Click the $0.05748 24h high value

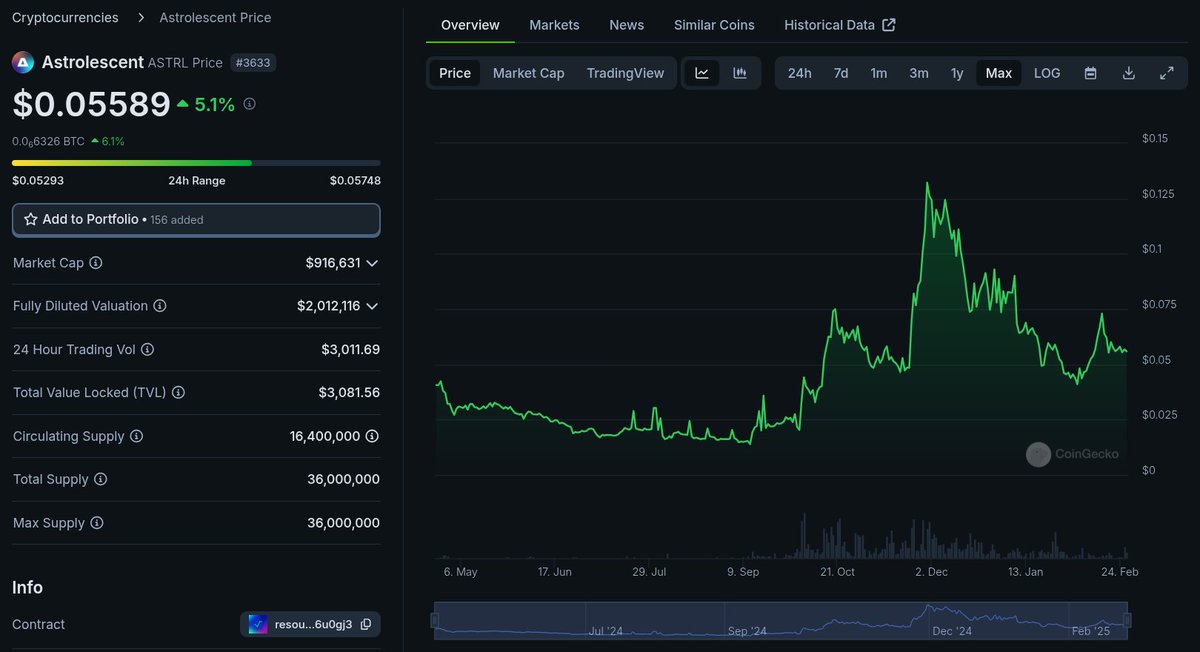355,181
